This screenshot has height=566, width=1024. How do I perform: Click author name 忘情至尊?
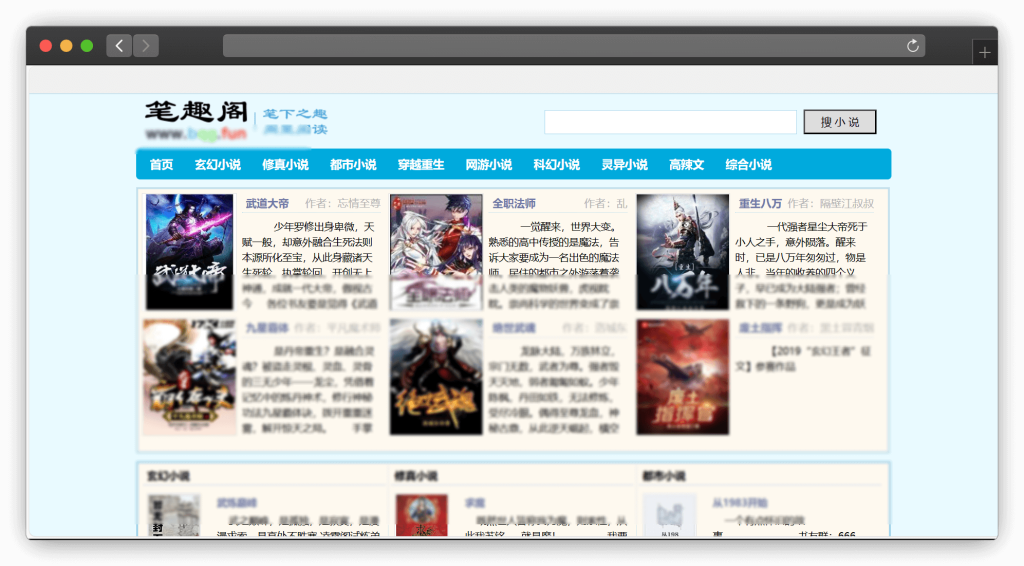[359, 204]
